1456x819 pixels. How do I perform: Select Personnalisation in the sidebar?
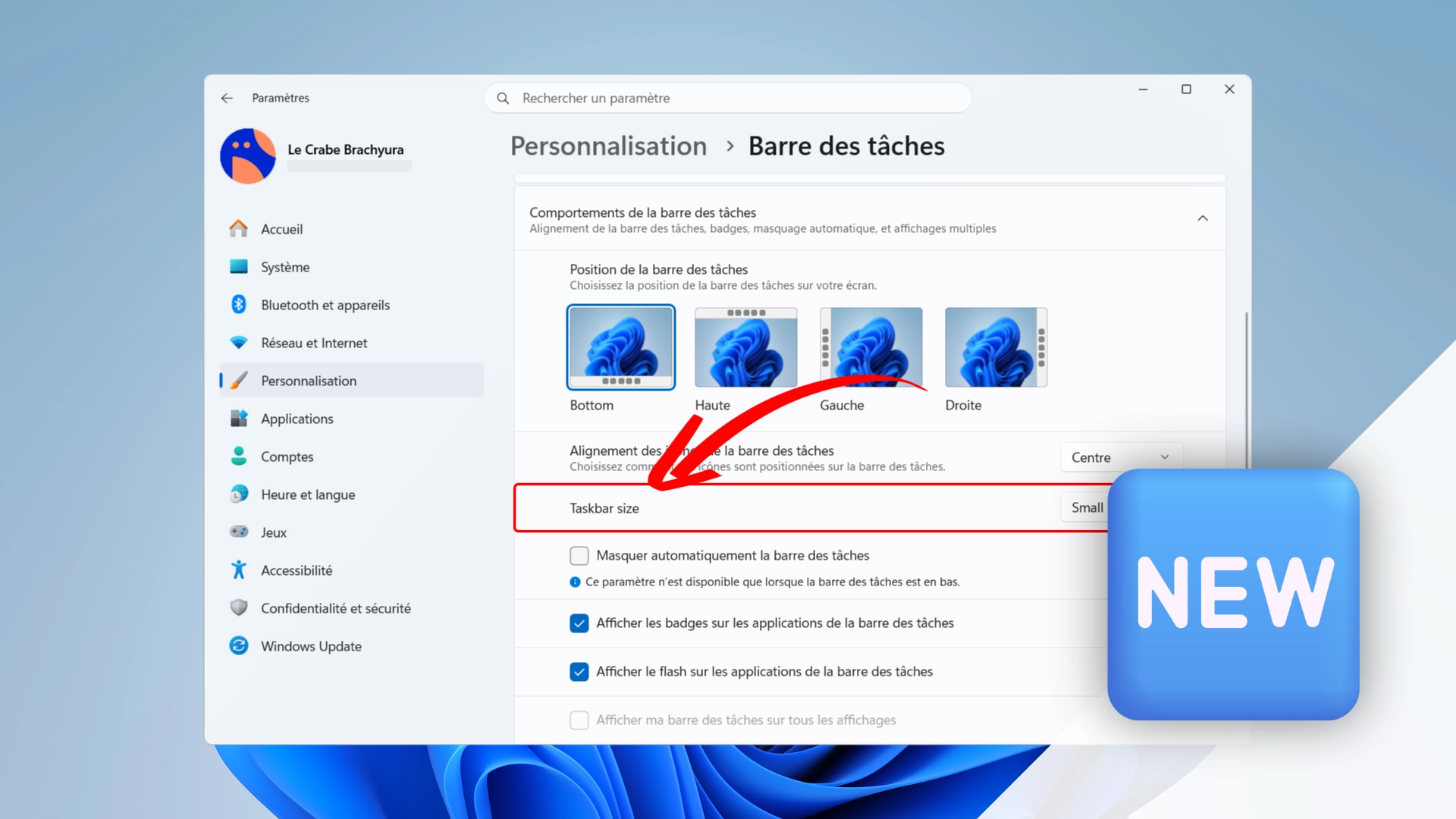352,380
